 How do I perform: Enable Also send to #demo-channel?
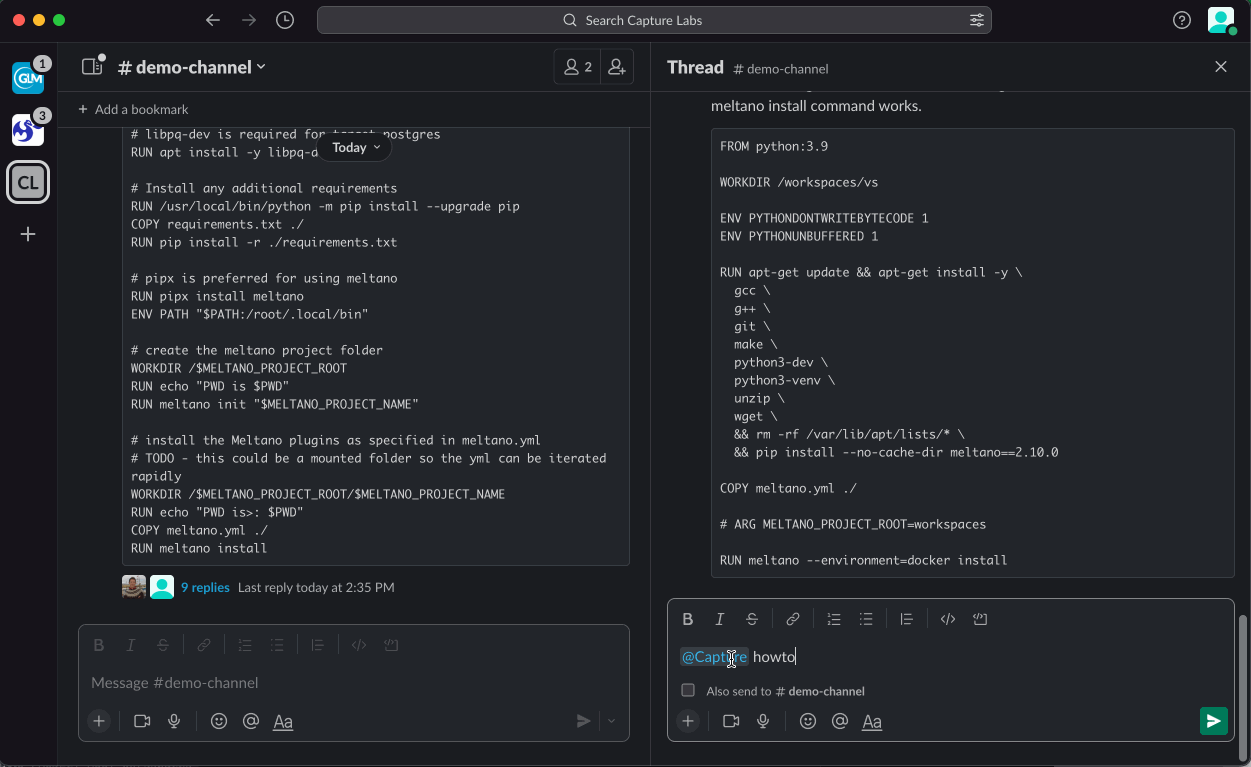click(688, 690)
